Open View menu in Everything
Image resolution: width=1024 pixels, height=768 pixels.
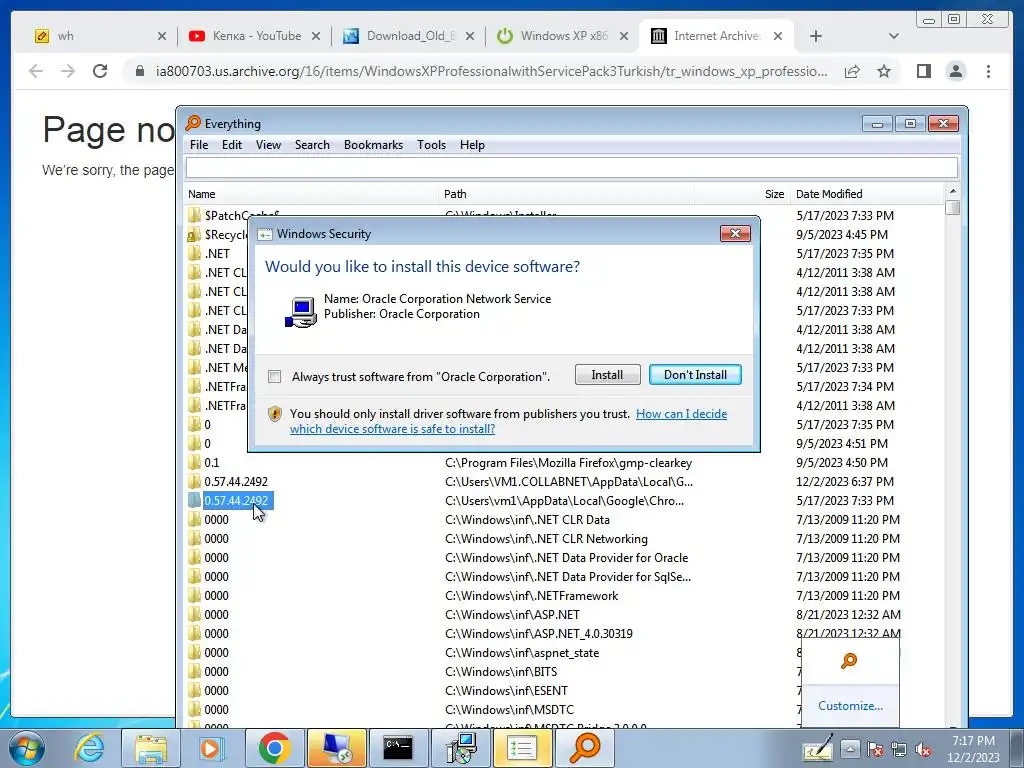click(268, 145)
